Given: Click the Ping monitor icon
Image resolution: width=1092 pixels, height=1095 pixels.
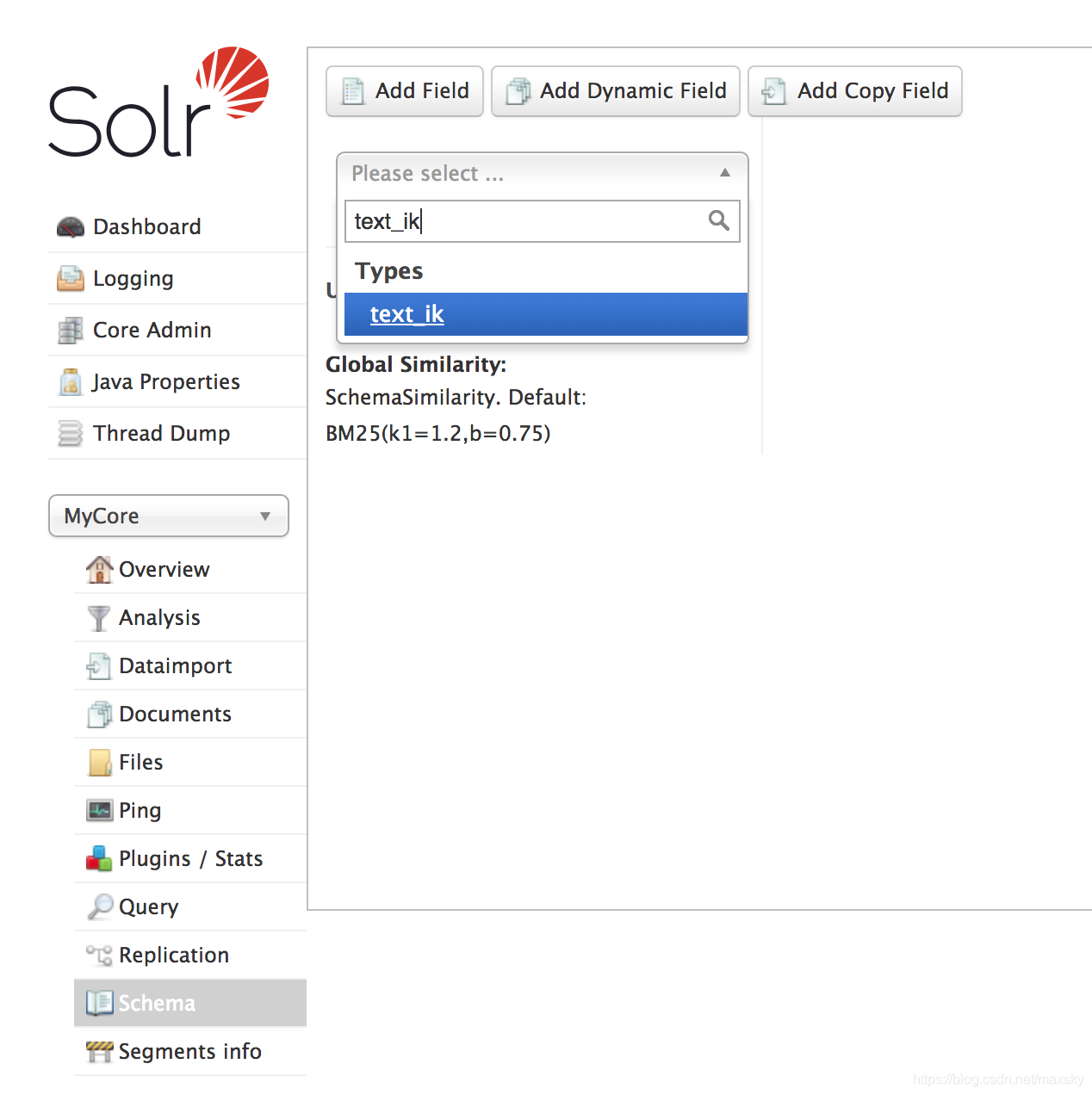Looking at the screenshot, I should pyautogui.click(x=100, y=811).
